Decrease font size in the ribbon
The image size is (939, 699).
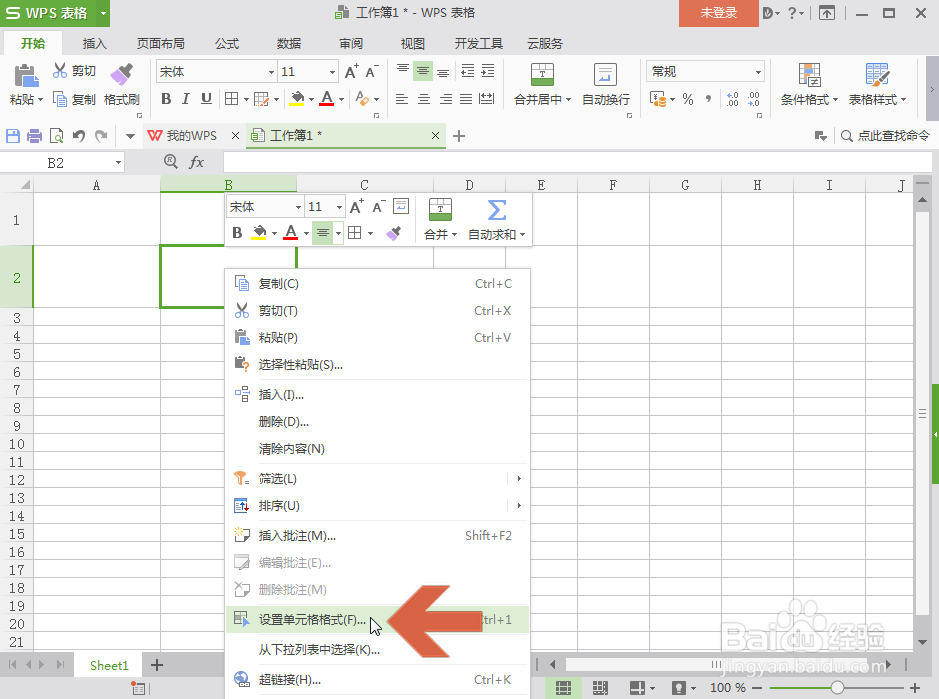tap(371, 72)
